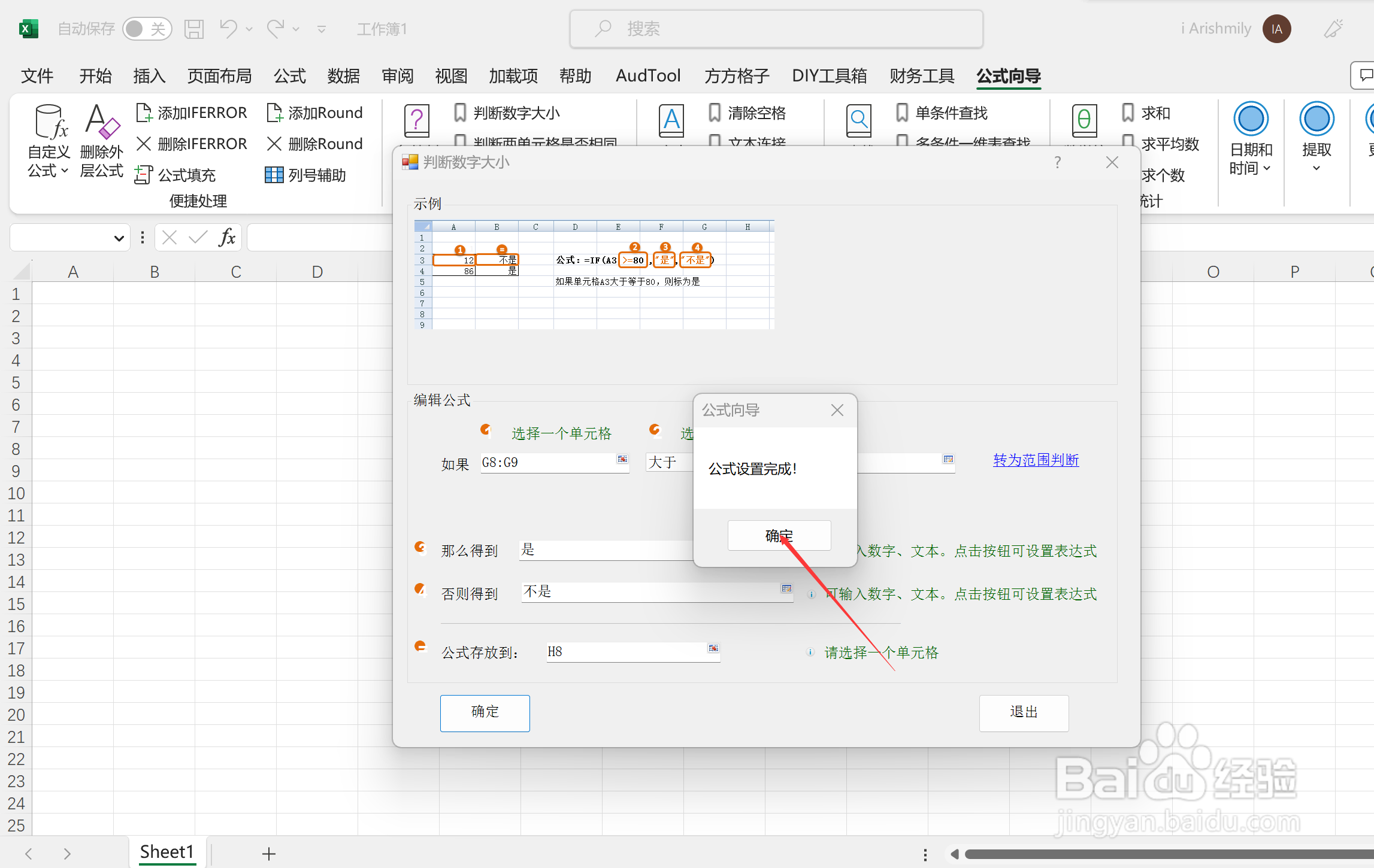Click the Save icon in title bar
This screenshot has height=868, width=1374.
(194, 29)
